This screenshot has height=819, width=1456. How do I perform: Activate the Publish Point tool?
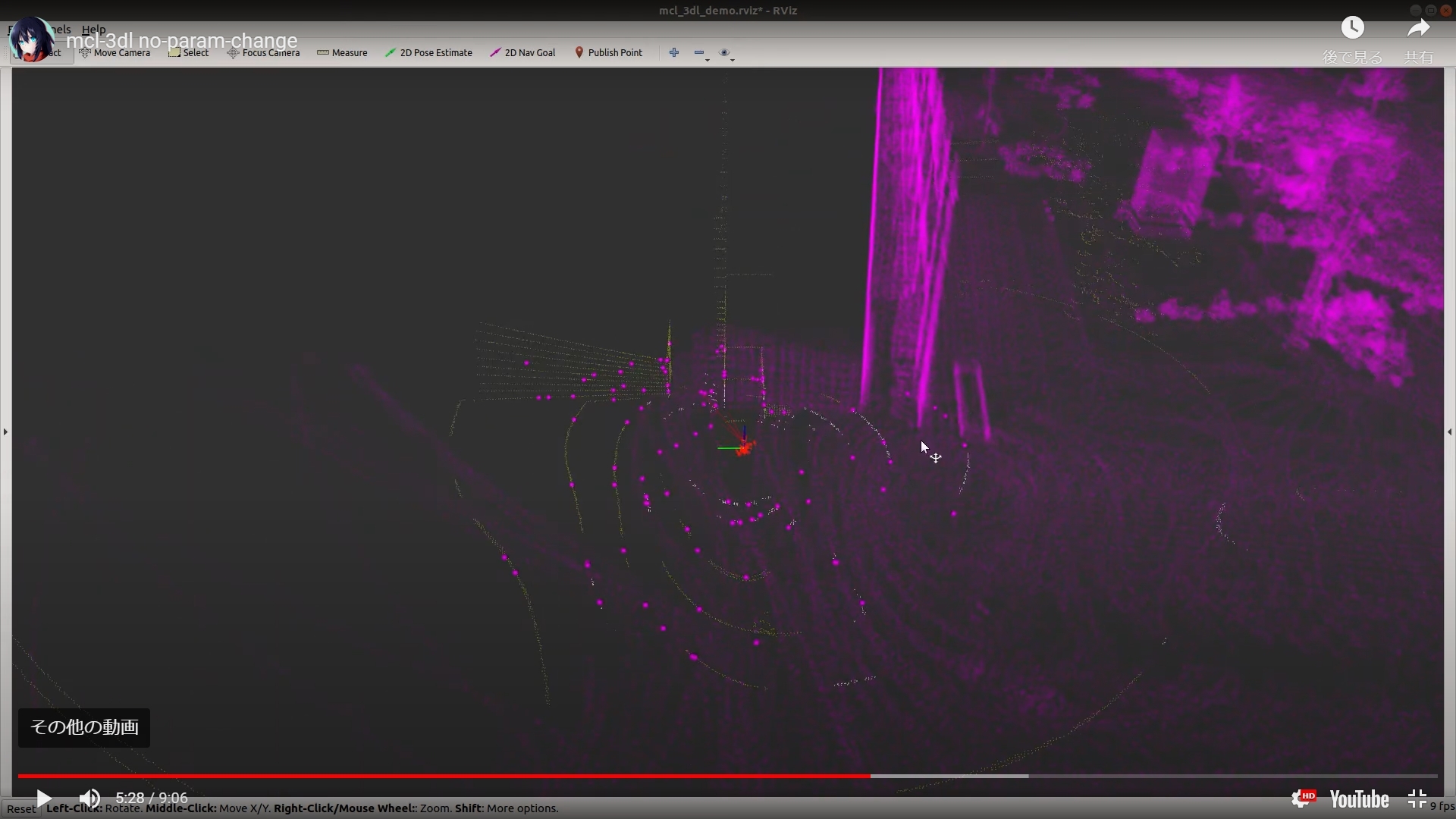[x=609, y=52]
